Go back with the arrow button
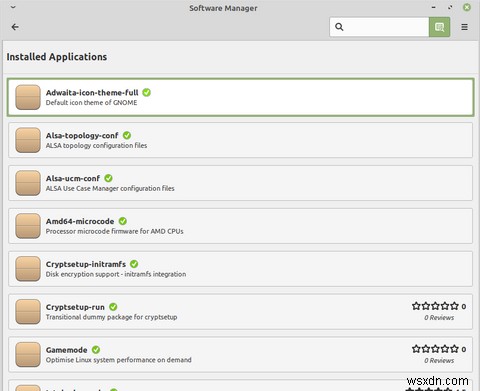Screen dimensions: 480x391 coord(15,27)
